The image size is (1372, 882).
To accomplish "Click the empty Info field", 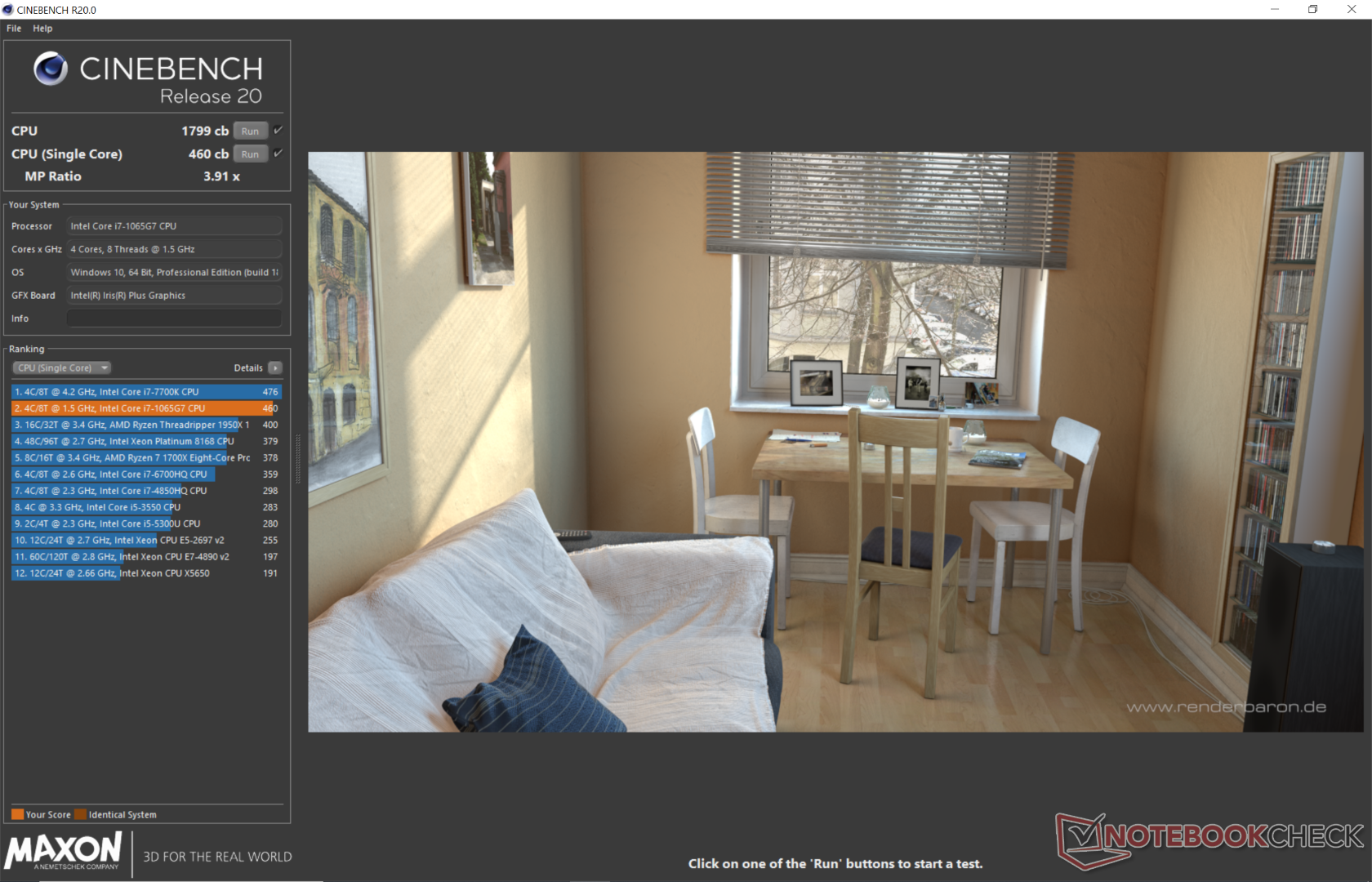I will [174, 318].
